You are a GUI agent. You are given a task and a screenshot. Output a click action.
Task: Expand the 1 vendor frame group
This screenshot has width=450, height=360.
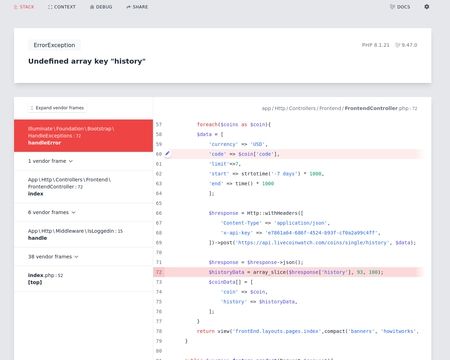tap(50, 161)
